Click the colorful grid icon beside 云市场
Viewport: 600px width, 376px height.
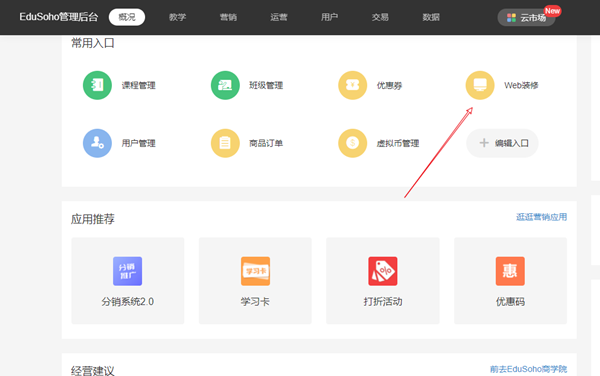(x=511, y=18)
